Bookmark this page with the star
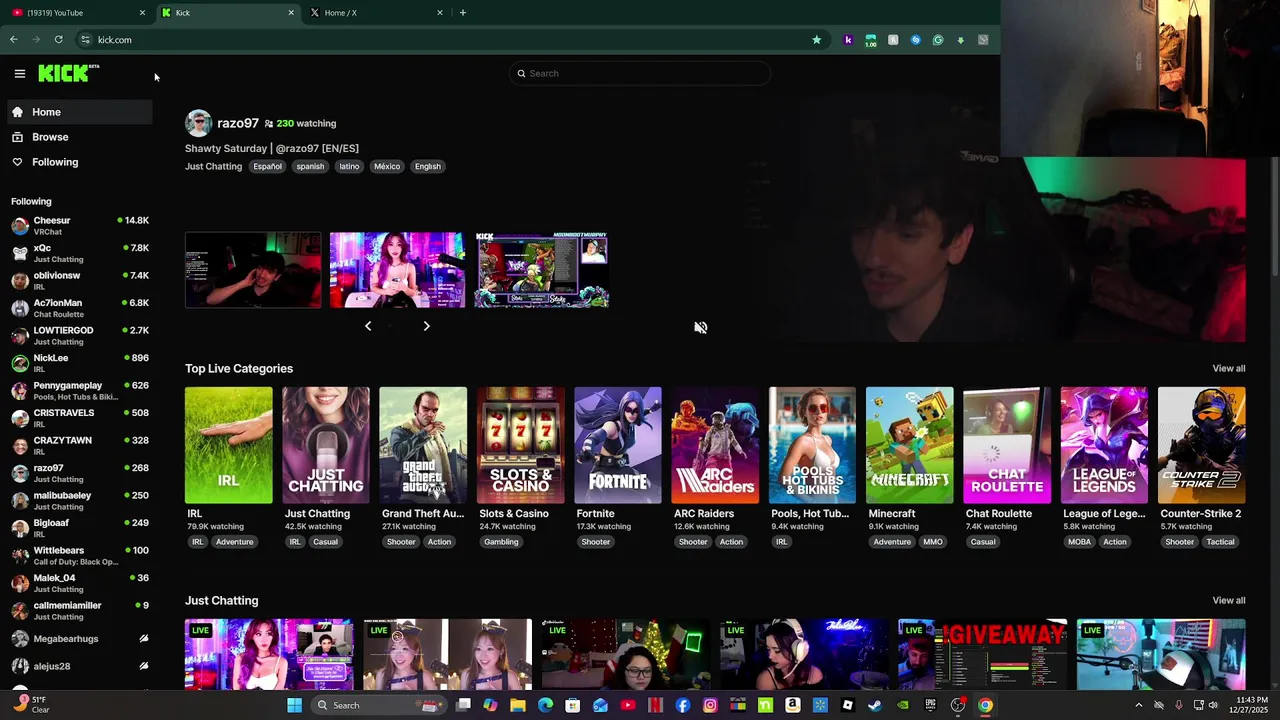 coord(817,40)
